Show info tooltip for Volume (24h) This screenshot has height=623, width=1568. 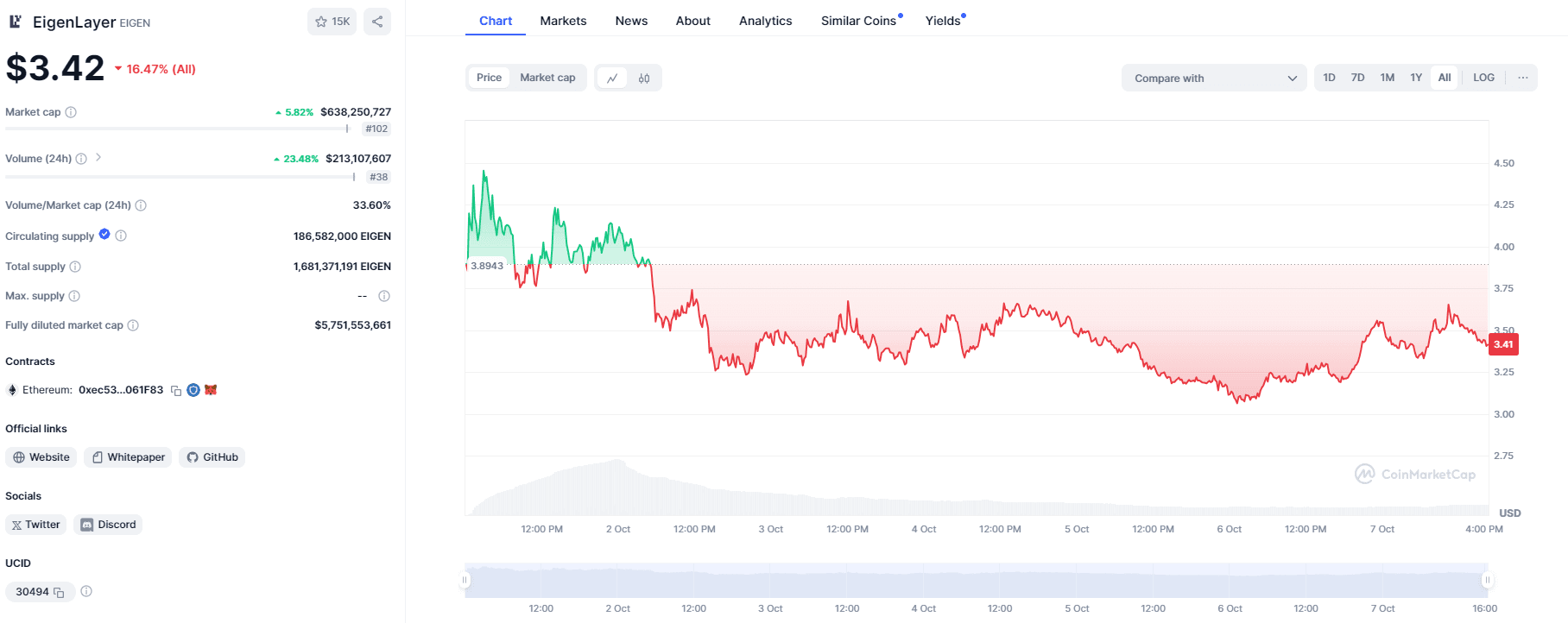(x=81, y=159)
